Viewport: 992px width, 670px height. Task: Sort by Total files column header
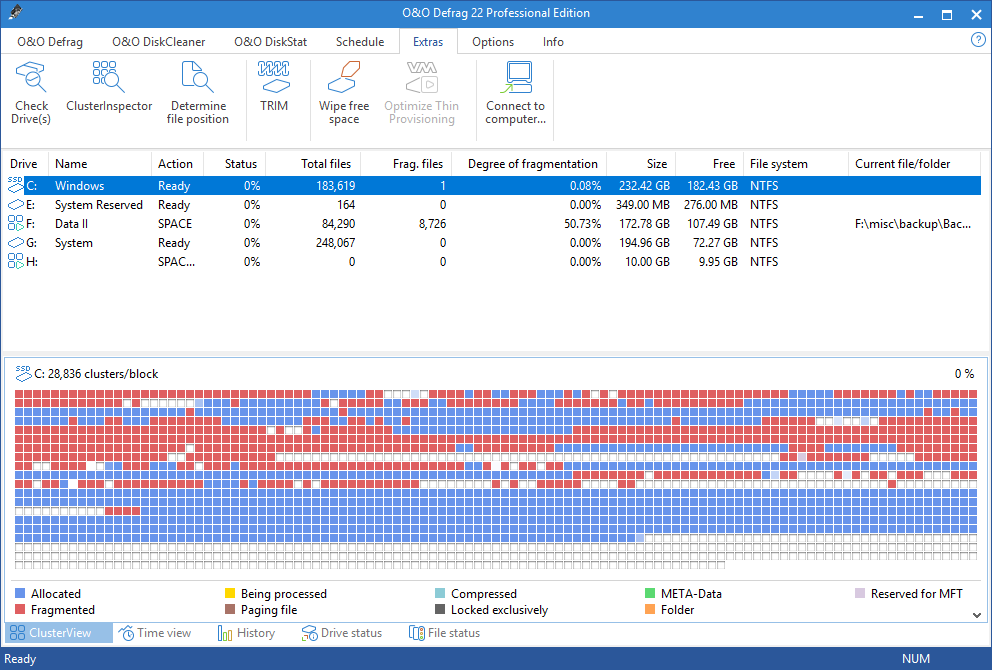(x=313, y=164)
